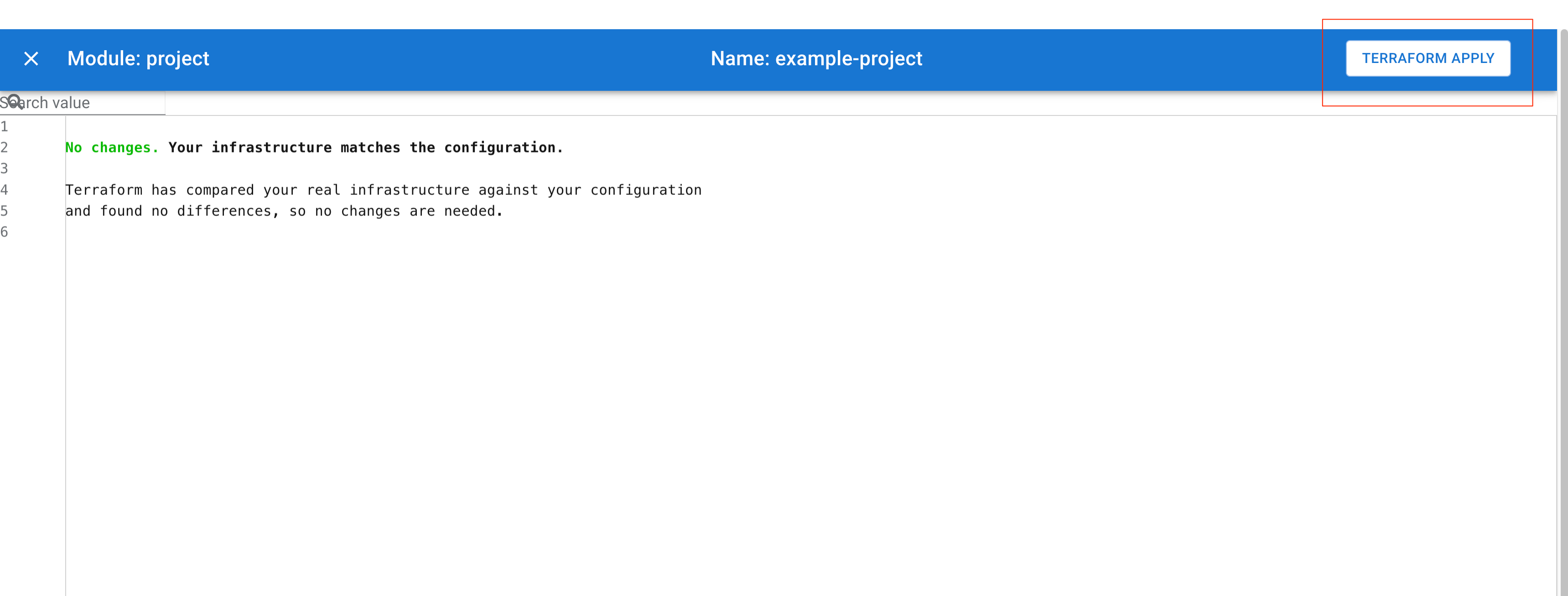
Task: Click the 'Name: example-project' title text
Action: click(x=817, y=58)
